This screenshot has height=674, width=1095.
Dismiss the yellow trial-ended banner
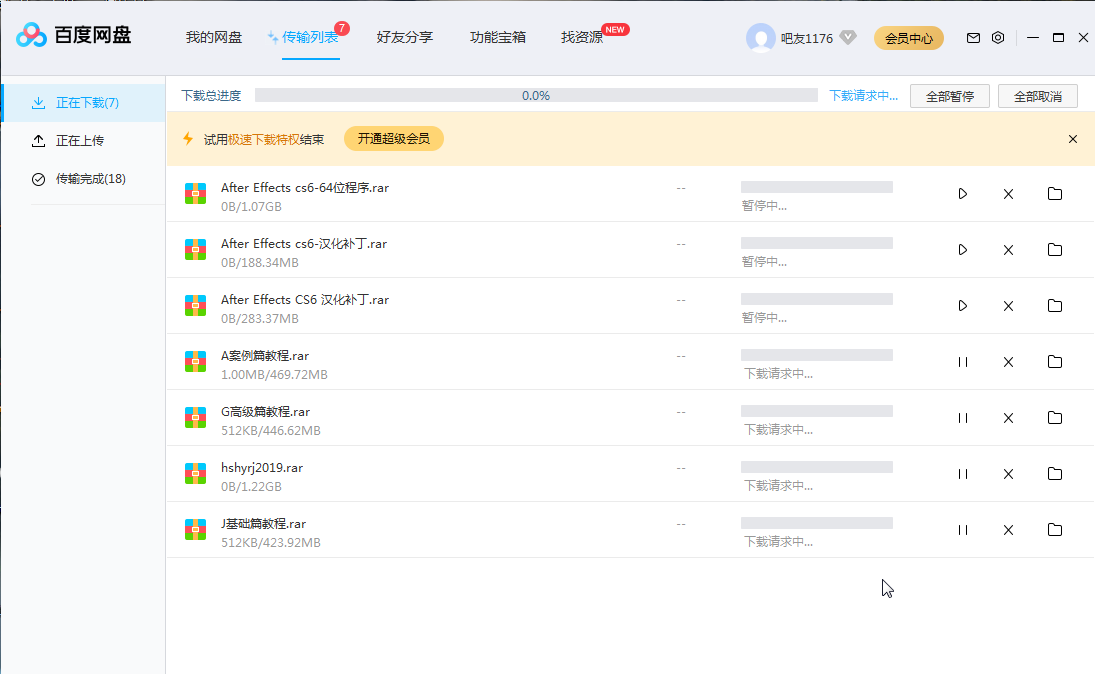1073,139
